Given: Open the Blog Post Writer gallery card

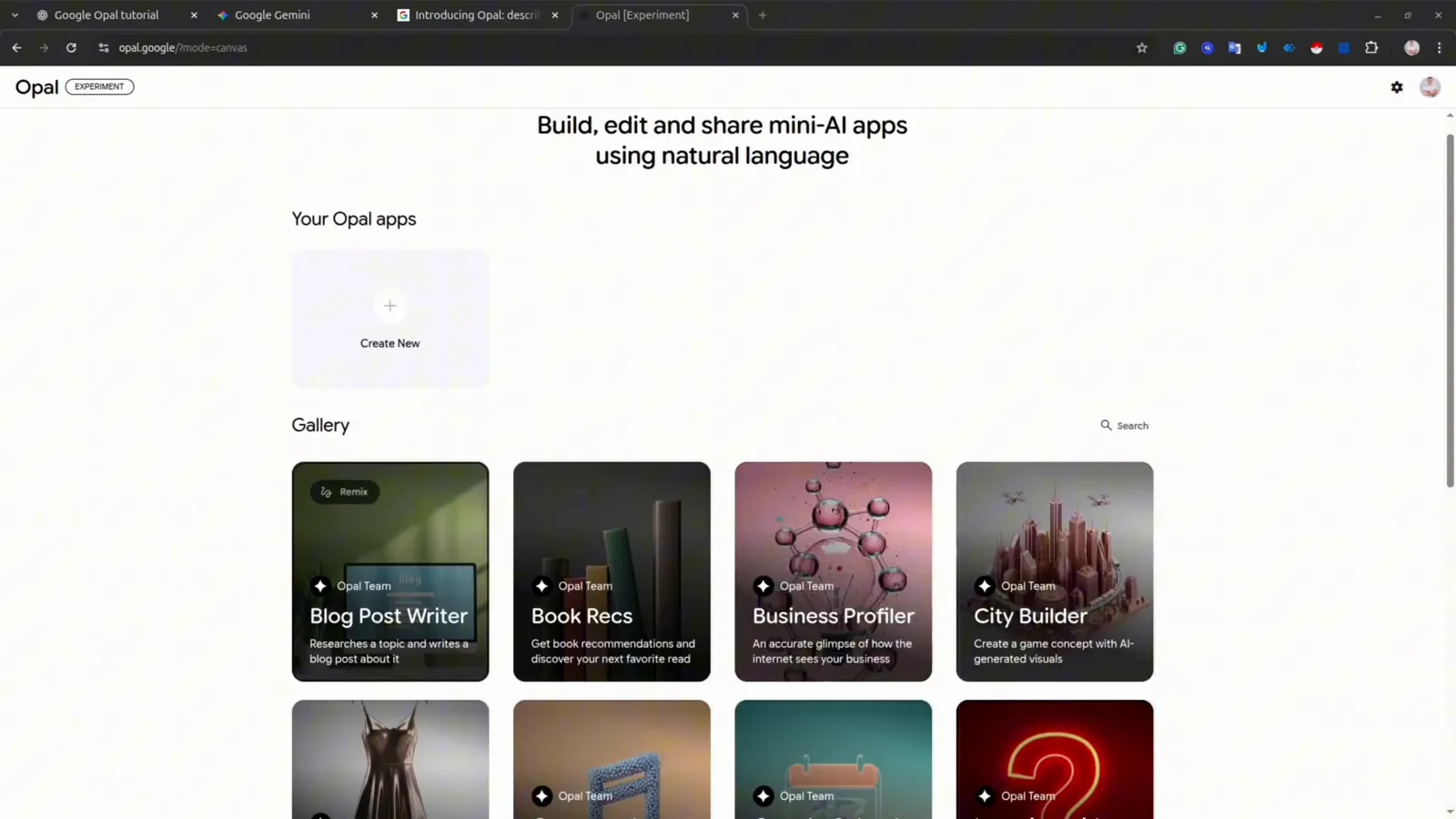Looking at the screenshot, I should (389, 571).
